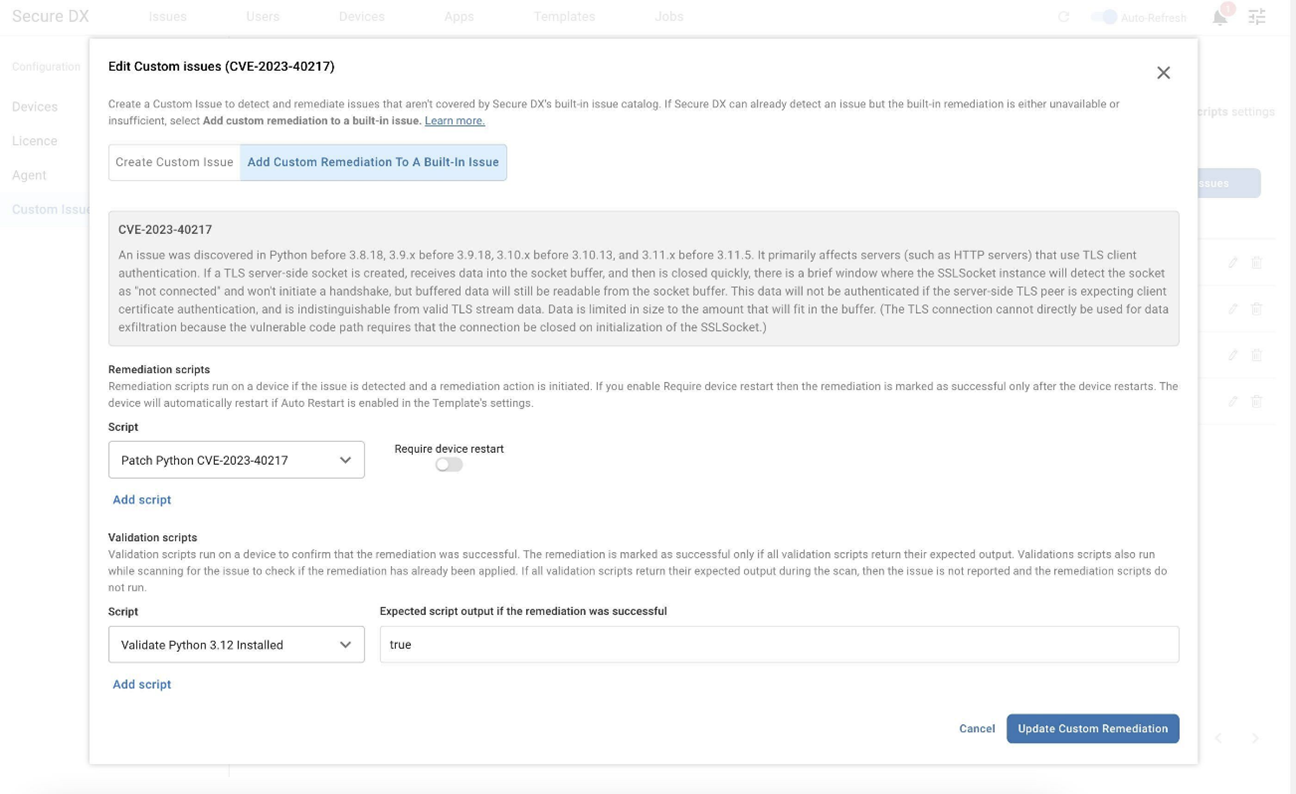Open the filter settings sliders icon
The width and height of the screenshot is (1296, 794).
[1257, 17]
